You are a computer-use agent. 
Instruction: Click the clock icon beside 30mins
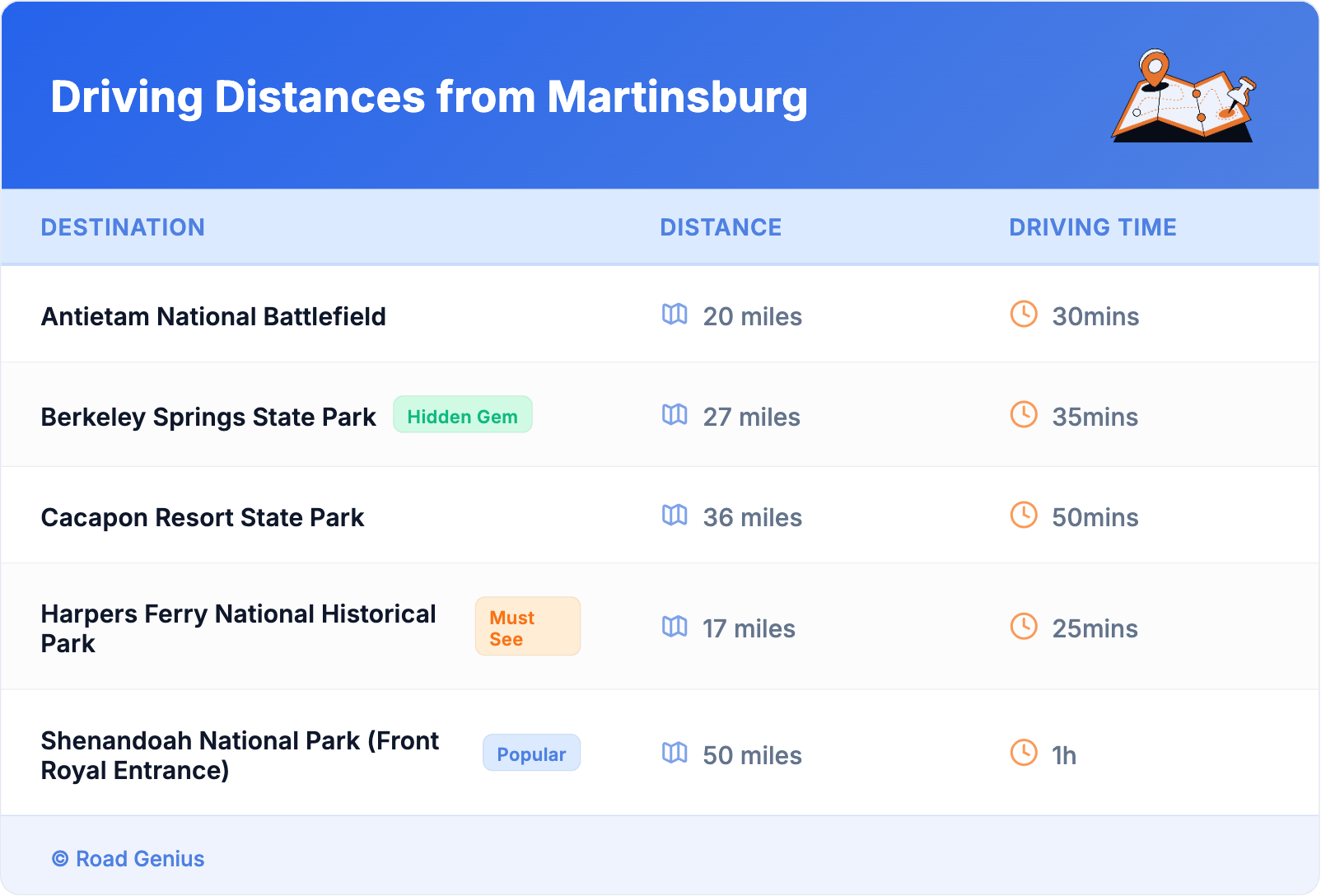point(1024,314)
